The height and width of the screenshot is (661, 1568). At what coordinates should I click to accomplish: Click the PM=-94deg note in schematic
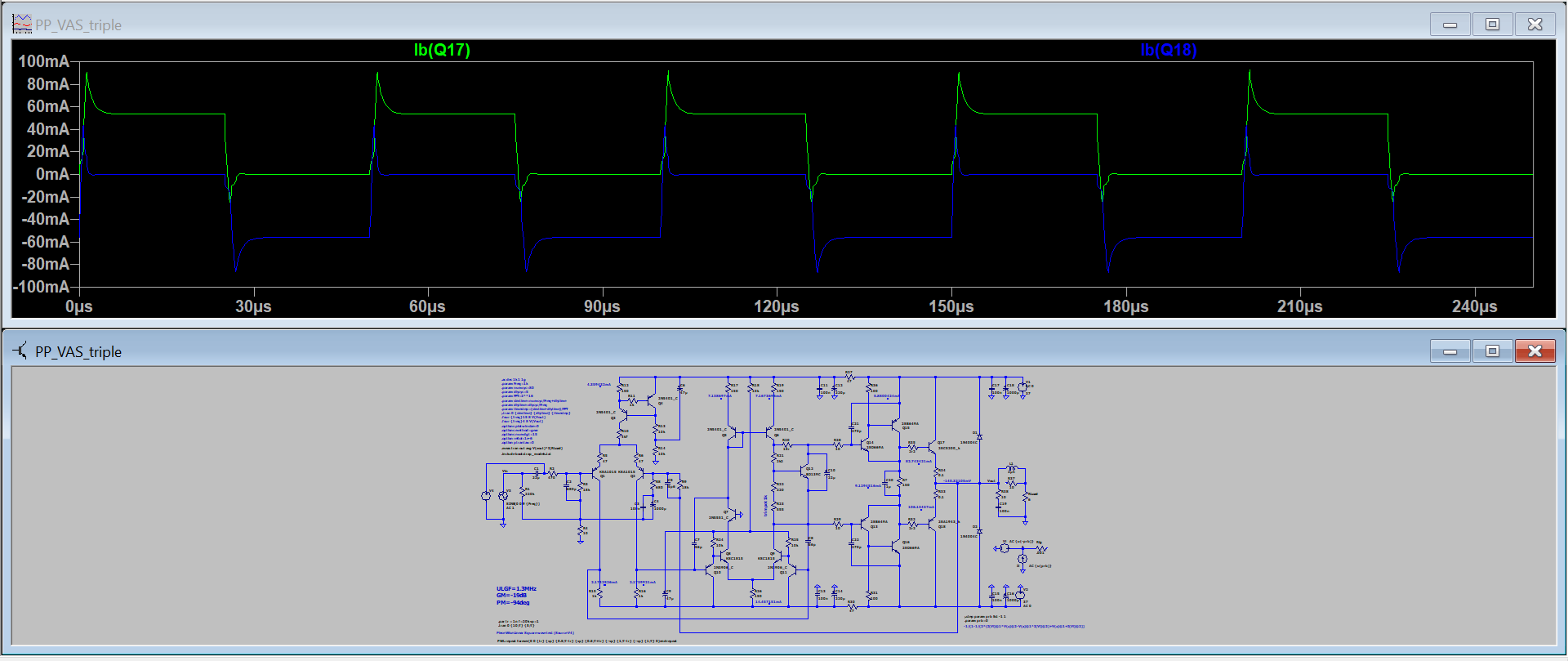click(x=513, y=602)
